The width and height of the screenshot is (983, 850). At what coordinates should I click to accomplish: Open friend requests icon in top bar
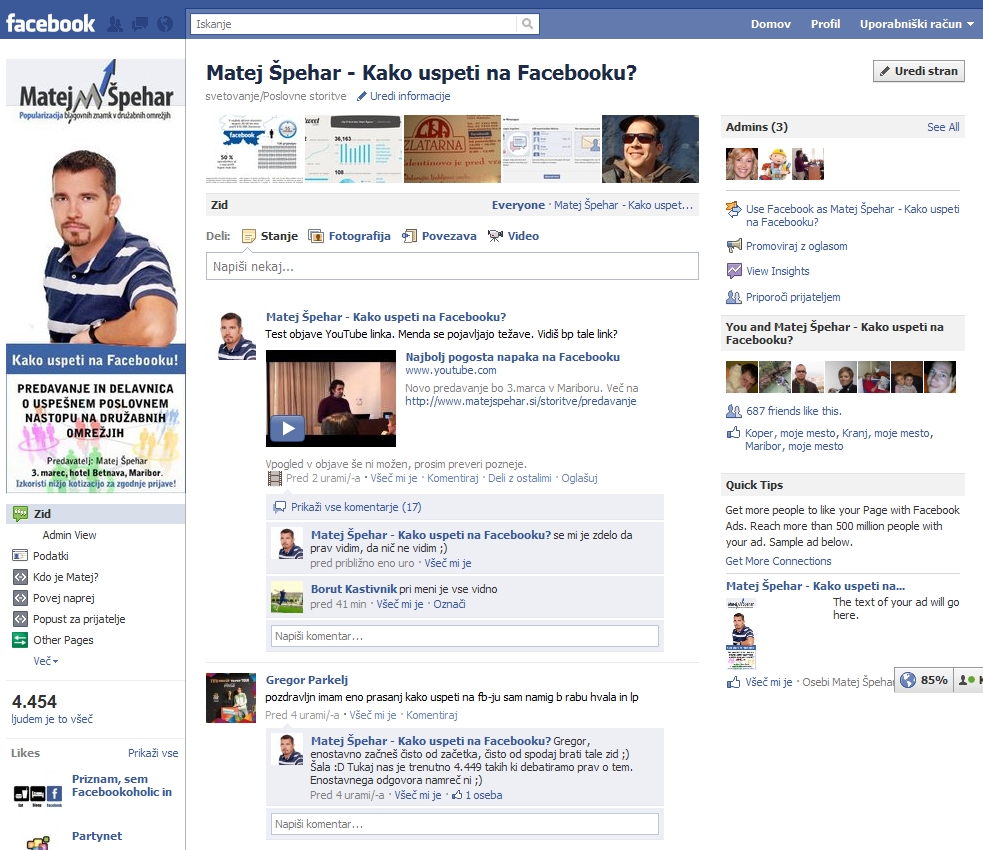coord(116,24)
